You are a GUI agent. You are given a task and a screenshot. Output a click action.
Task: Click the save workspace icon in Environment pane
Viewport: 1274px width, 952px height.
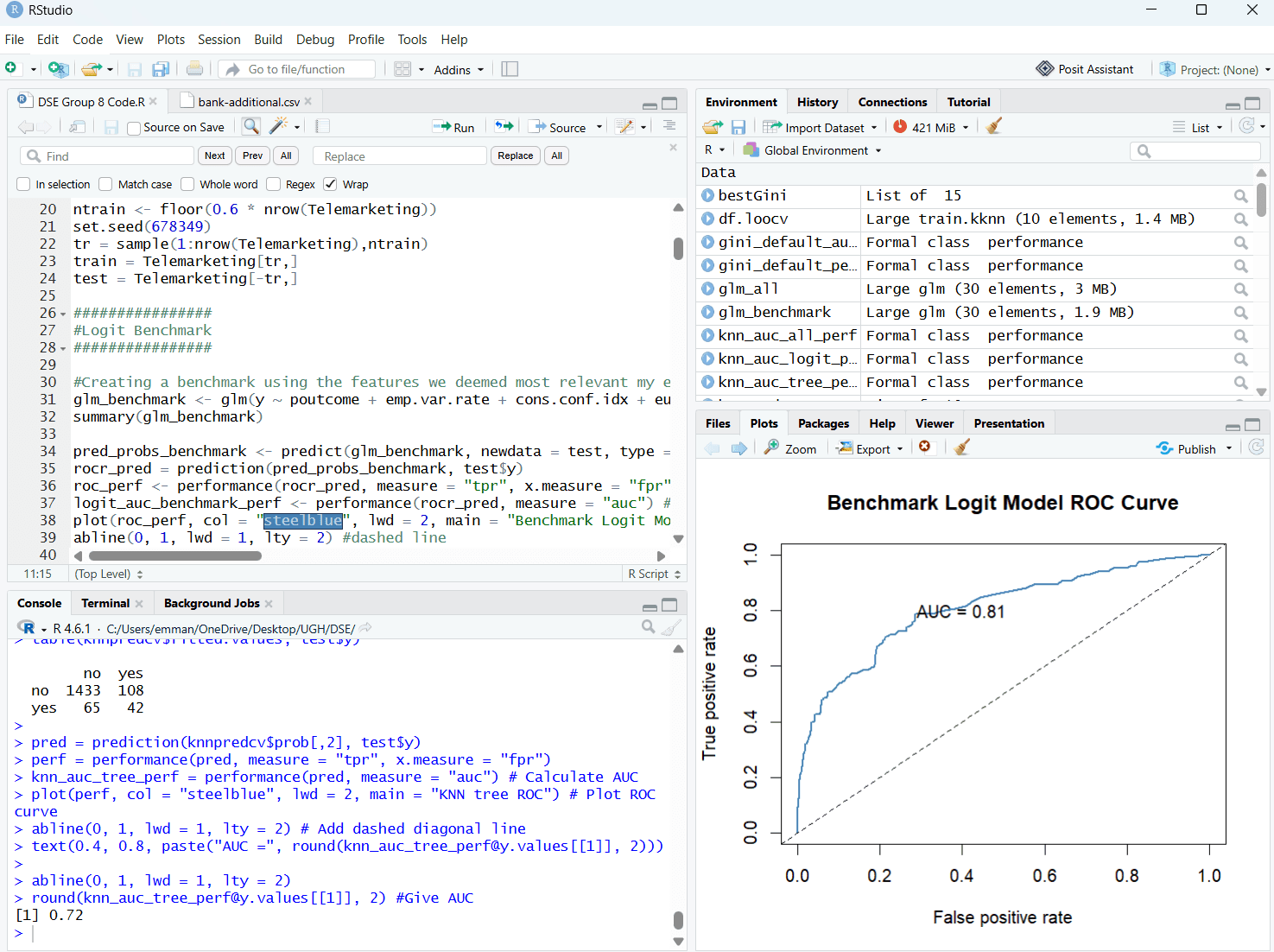coord(738,127)
